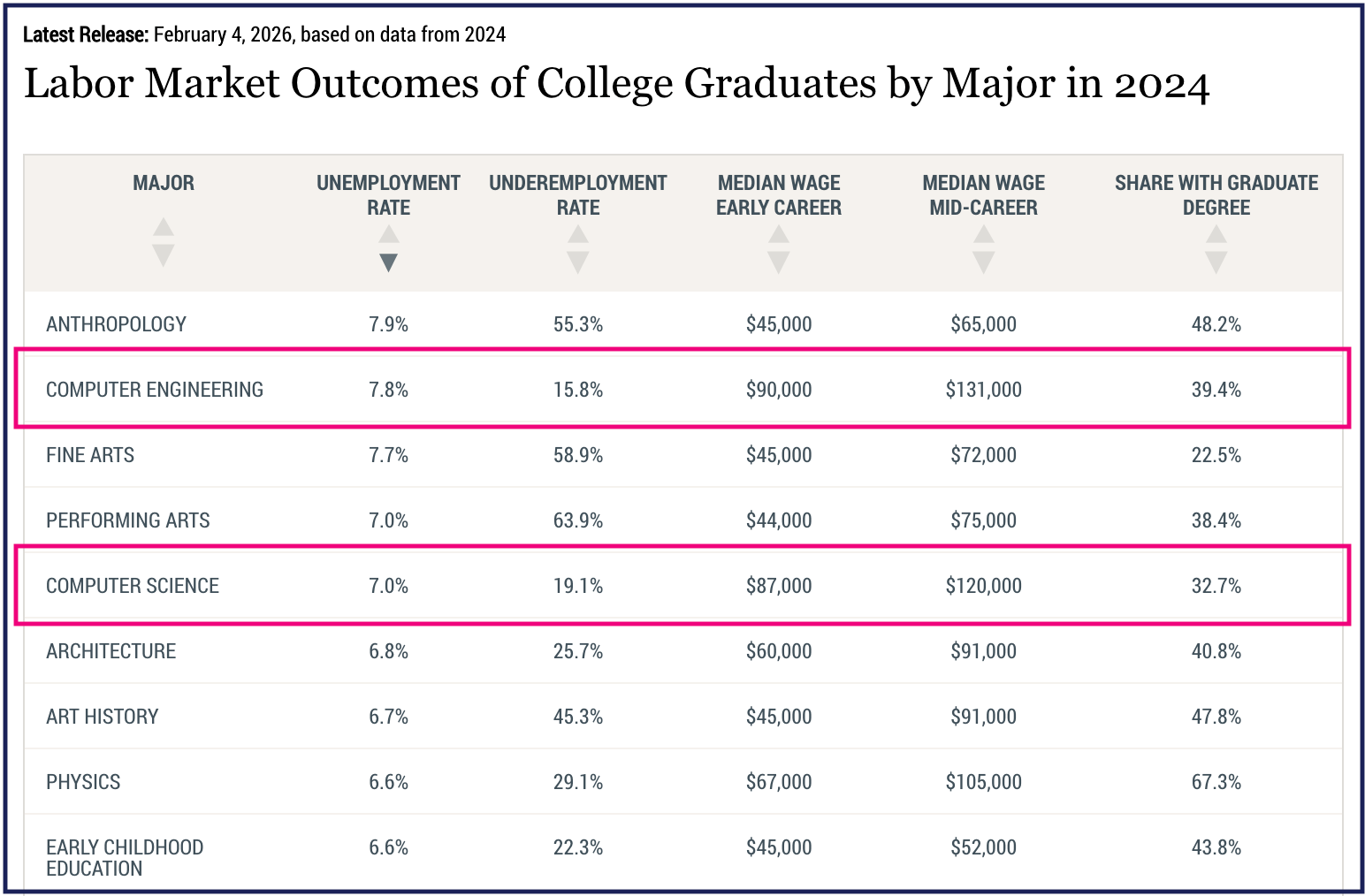Select the Computer Science row
This screenshot has height=896, width=1365.
681,585
